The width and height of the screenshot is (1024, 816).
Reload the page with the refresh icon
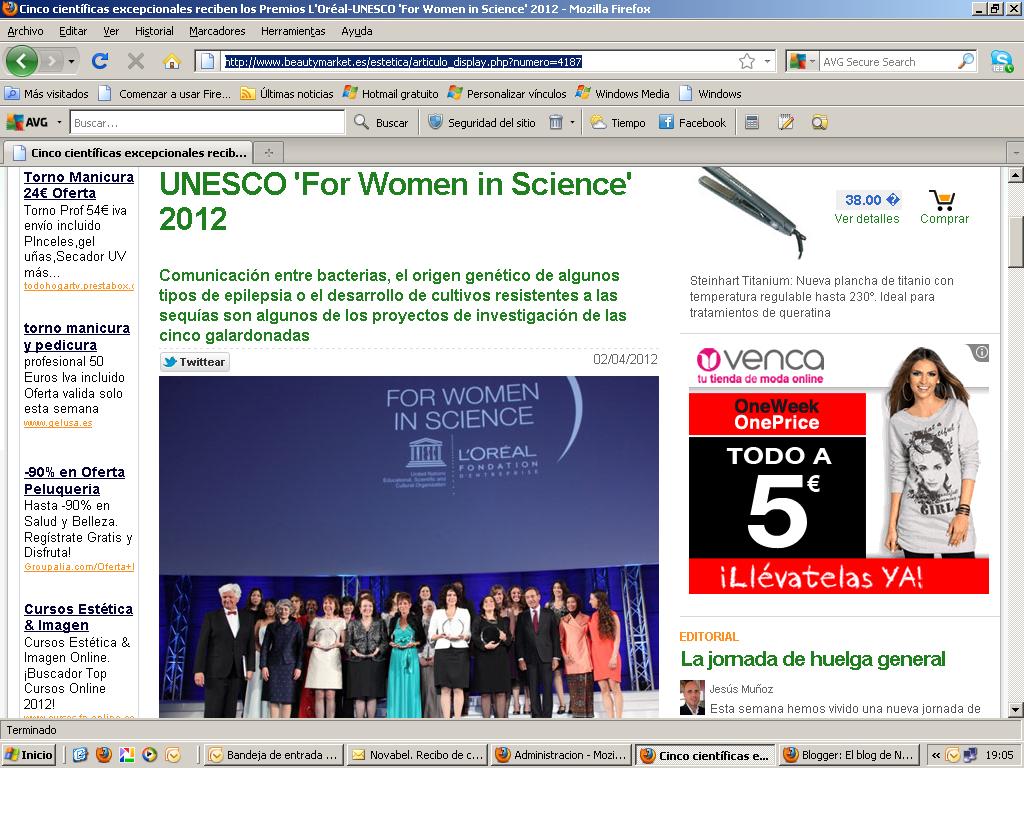[100, 61]
